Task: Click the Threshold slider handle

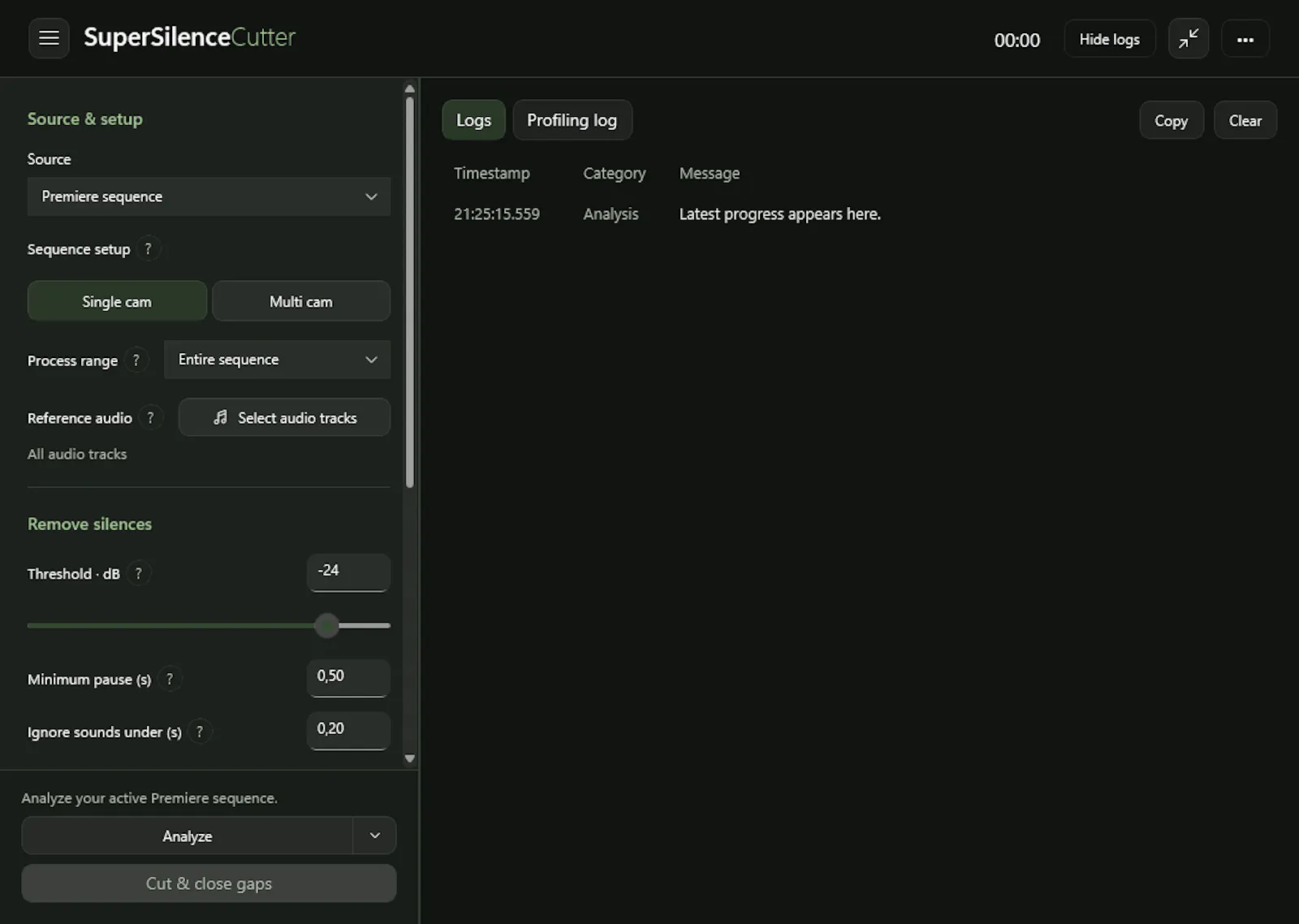Action: pos(327,625)
